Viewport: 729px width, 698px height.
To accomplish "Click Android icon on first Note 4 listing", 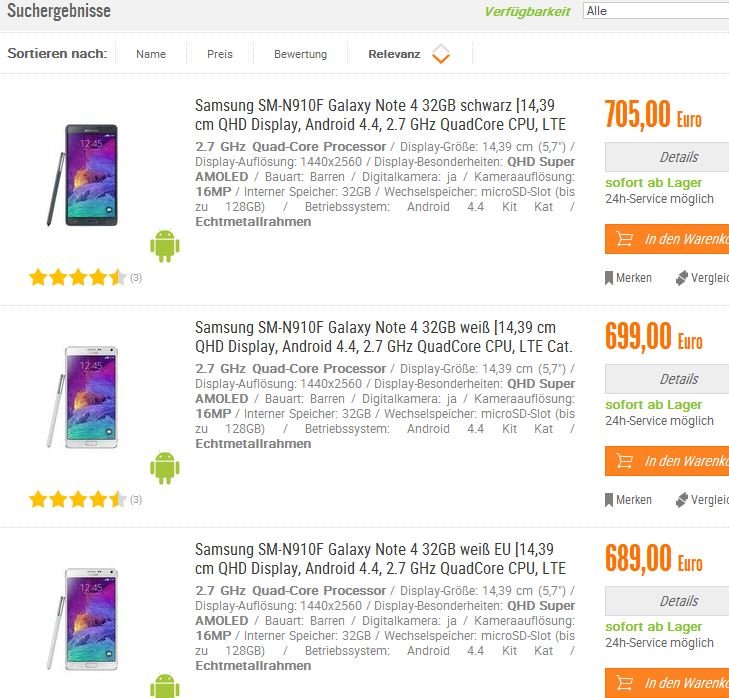I will (165, 246).
